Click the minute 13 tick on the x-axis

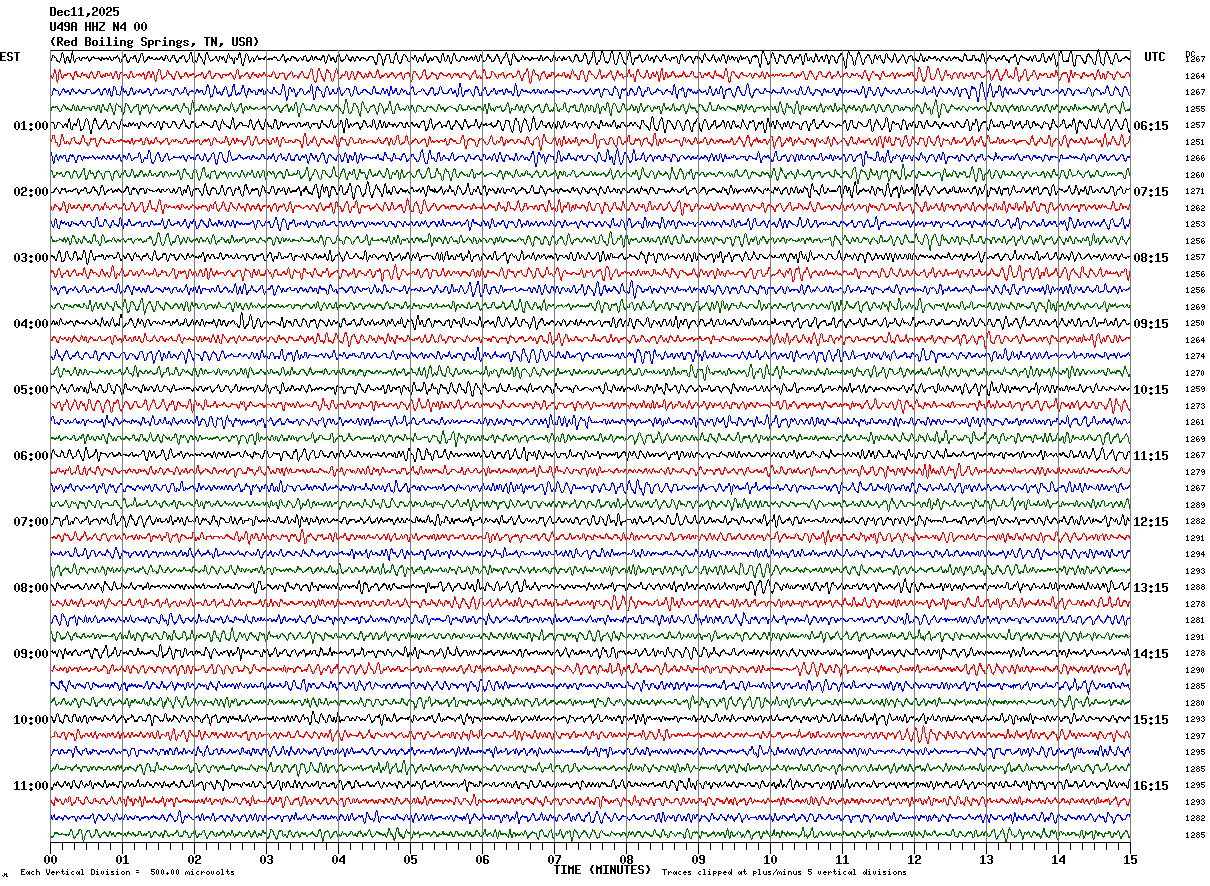986,859
